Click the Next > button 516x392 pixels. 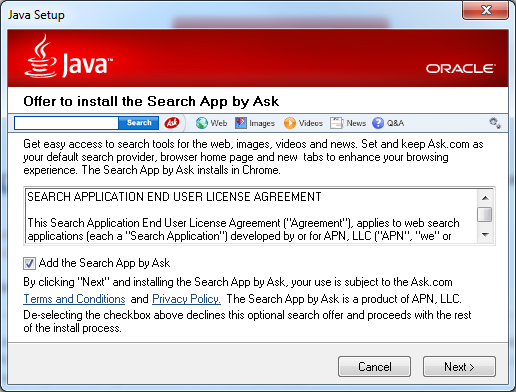[x=459, y=367]
